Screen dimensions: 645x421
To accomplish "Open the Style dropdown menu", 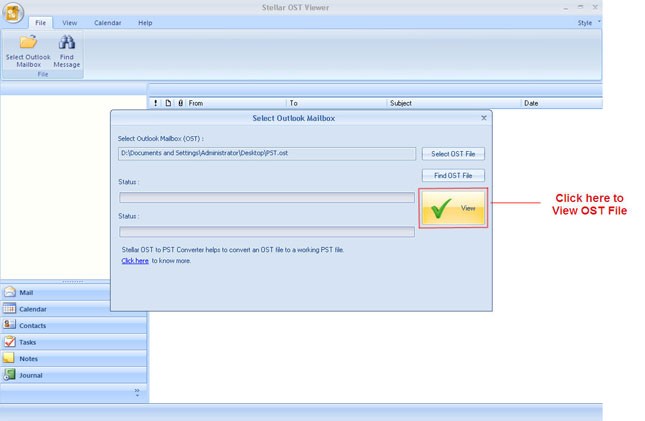I will pyautogui.click(x=588, y=23).
